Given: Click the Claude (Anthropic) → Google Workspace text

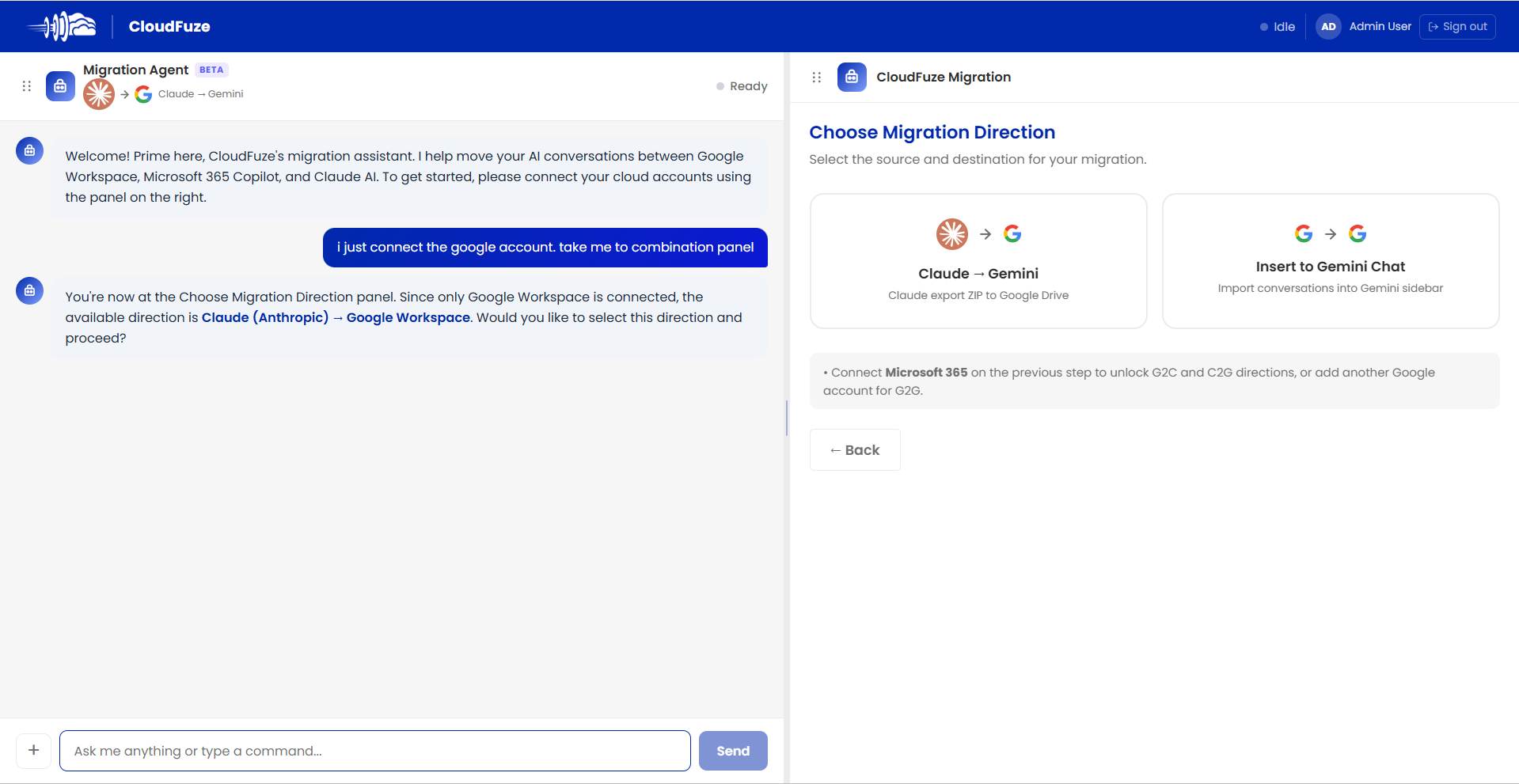Looking at the screenshot, I should tap(336, 317).
